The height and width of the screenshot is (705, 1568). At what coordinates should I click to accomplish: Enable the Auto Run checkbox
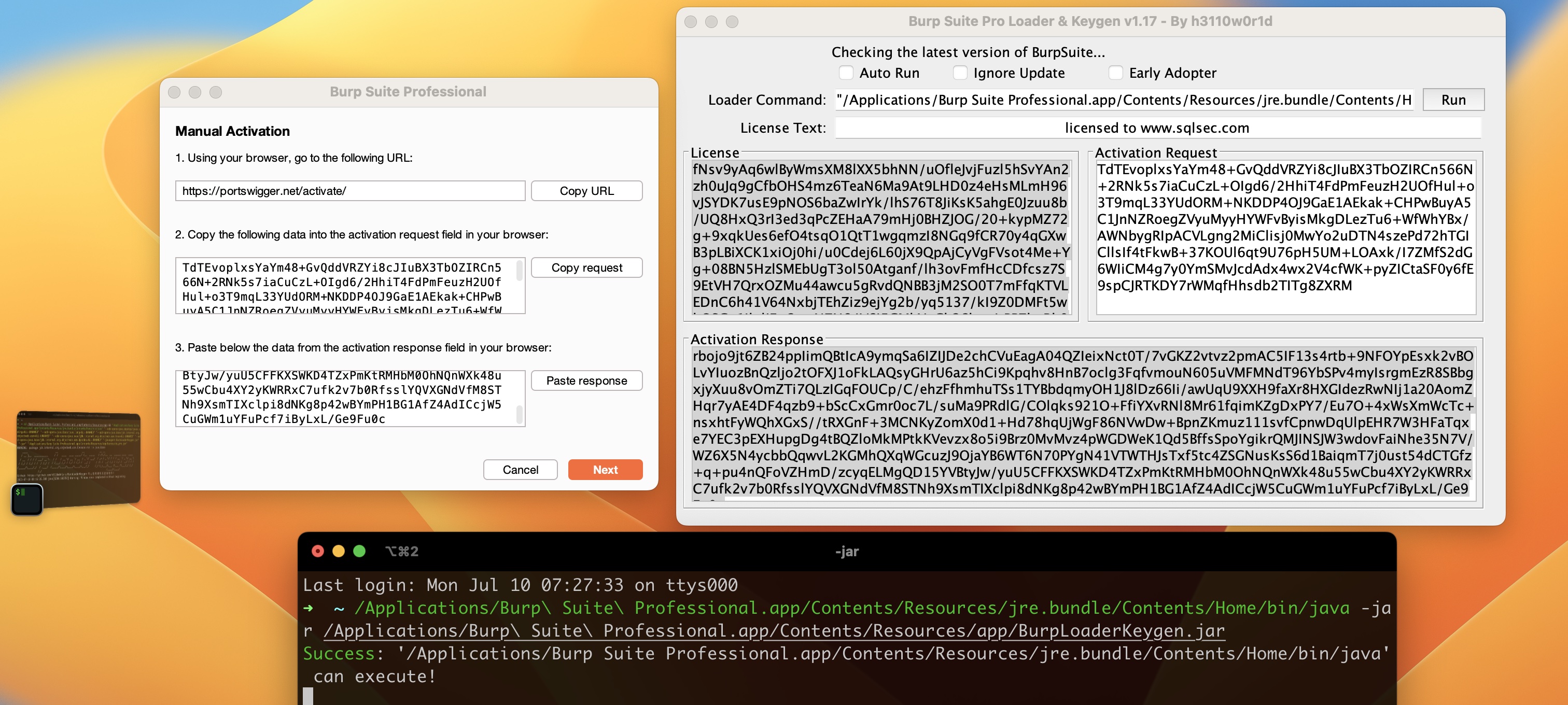coord(846,73)
